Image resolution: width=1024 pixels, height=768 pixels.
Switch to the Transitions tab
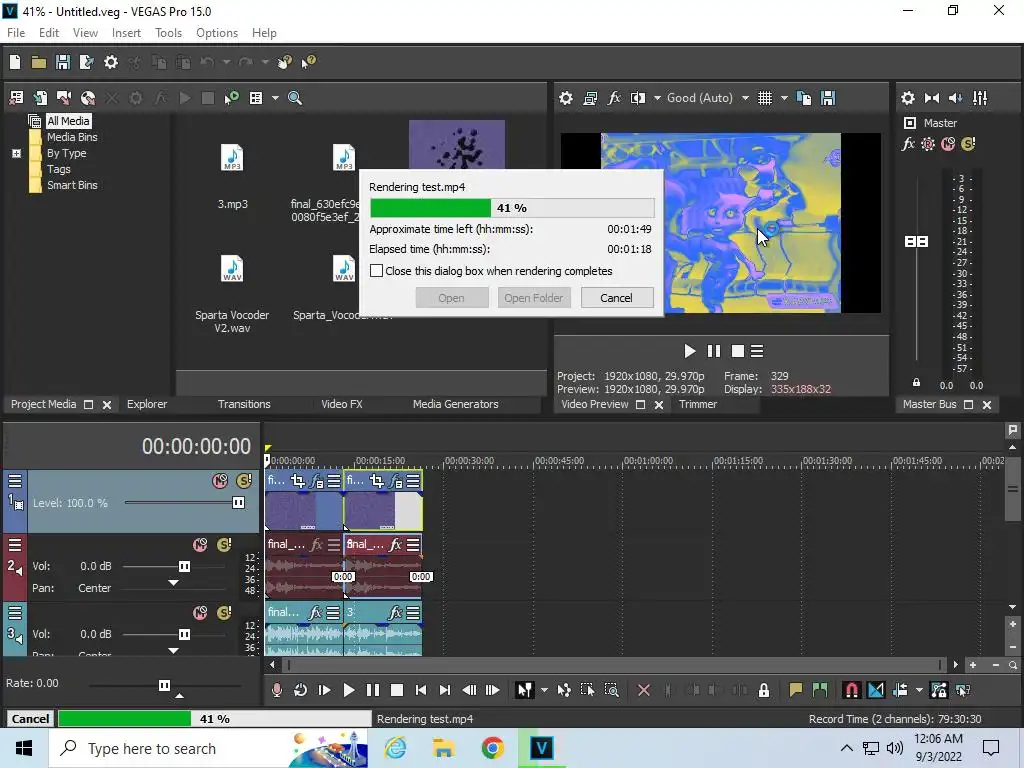click(x=244, y=404)
